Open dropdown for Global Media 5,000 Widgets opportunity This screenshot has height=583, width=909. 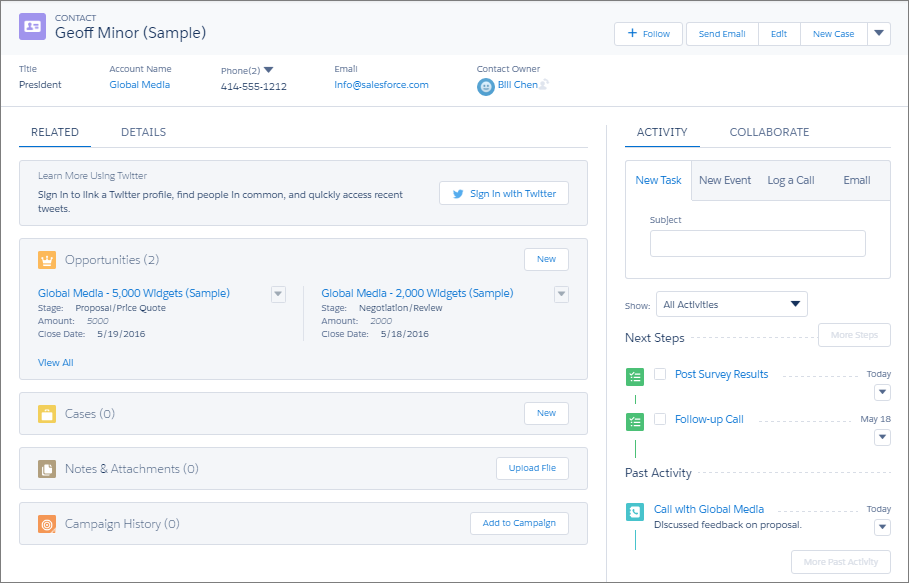point(278,294)
